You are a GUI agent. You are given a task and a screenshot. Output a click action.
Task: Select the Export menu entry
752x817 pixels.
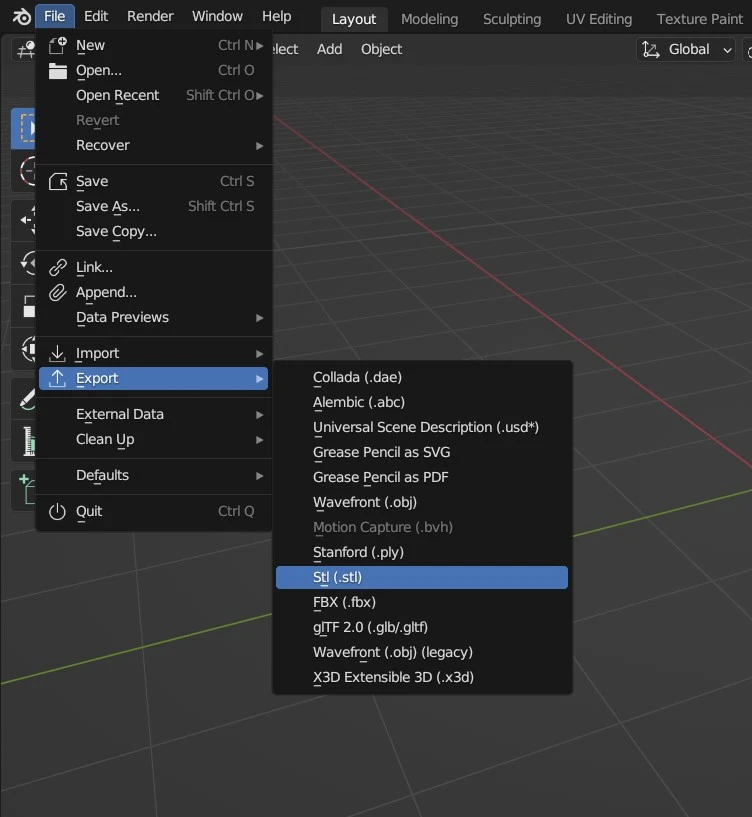[154, 378]
